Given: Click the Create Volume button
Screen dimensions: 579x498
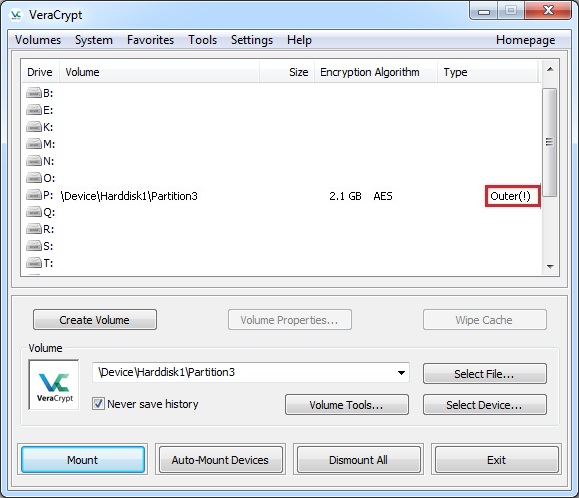Looking at the screenshot, I should pyautogui.click(x=95, y=320).
